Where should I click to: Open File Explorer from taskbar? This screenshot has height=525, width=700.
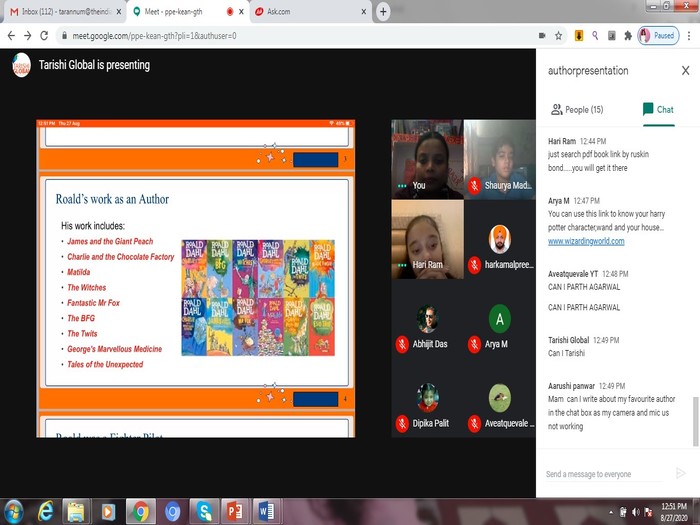pos(76,512)
